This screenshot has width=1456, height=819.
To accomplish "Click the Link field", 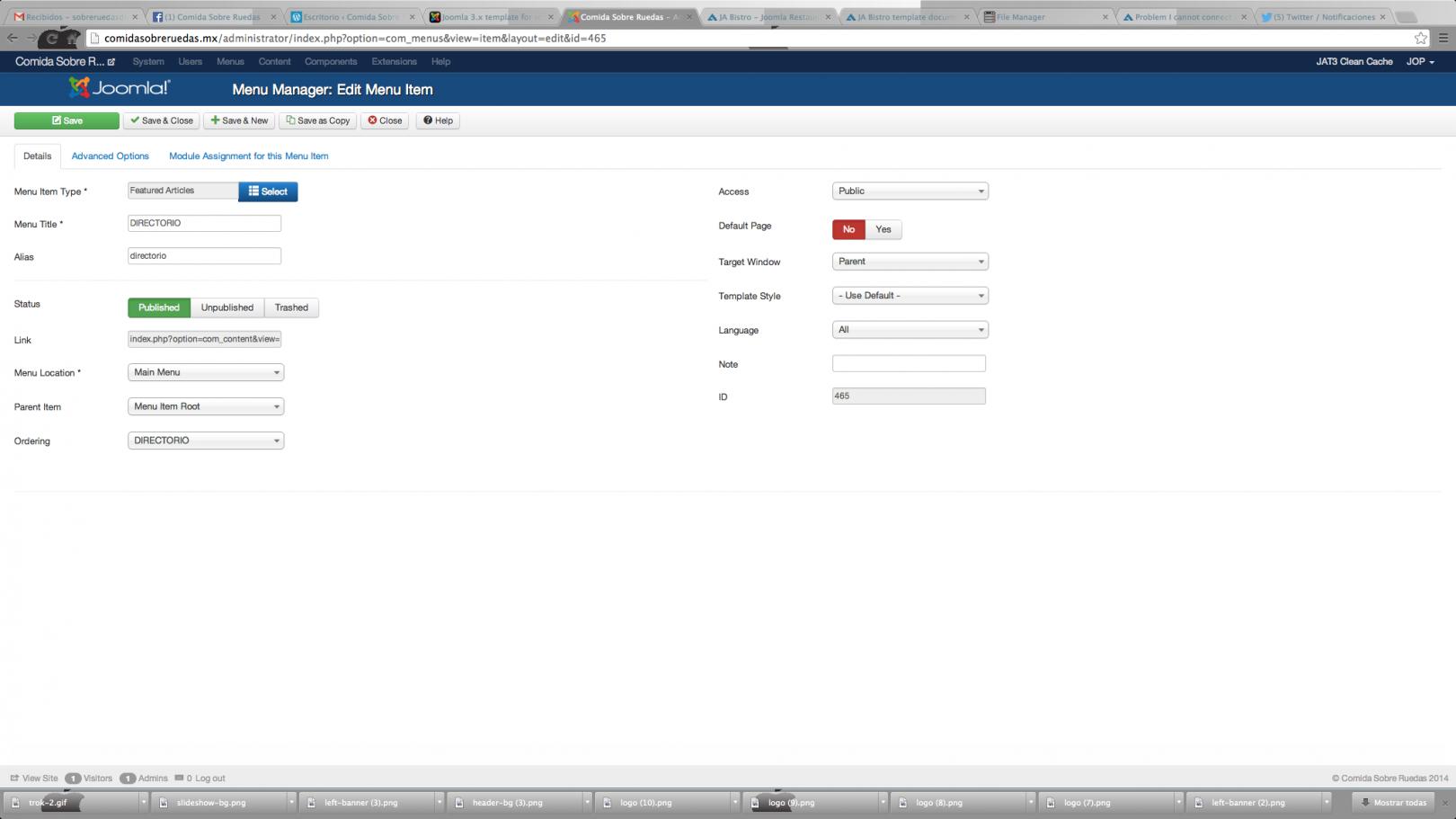I will click(x=205, y=339).
